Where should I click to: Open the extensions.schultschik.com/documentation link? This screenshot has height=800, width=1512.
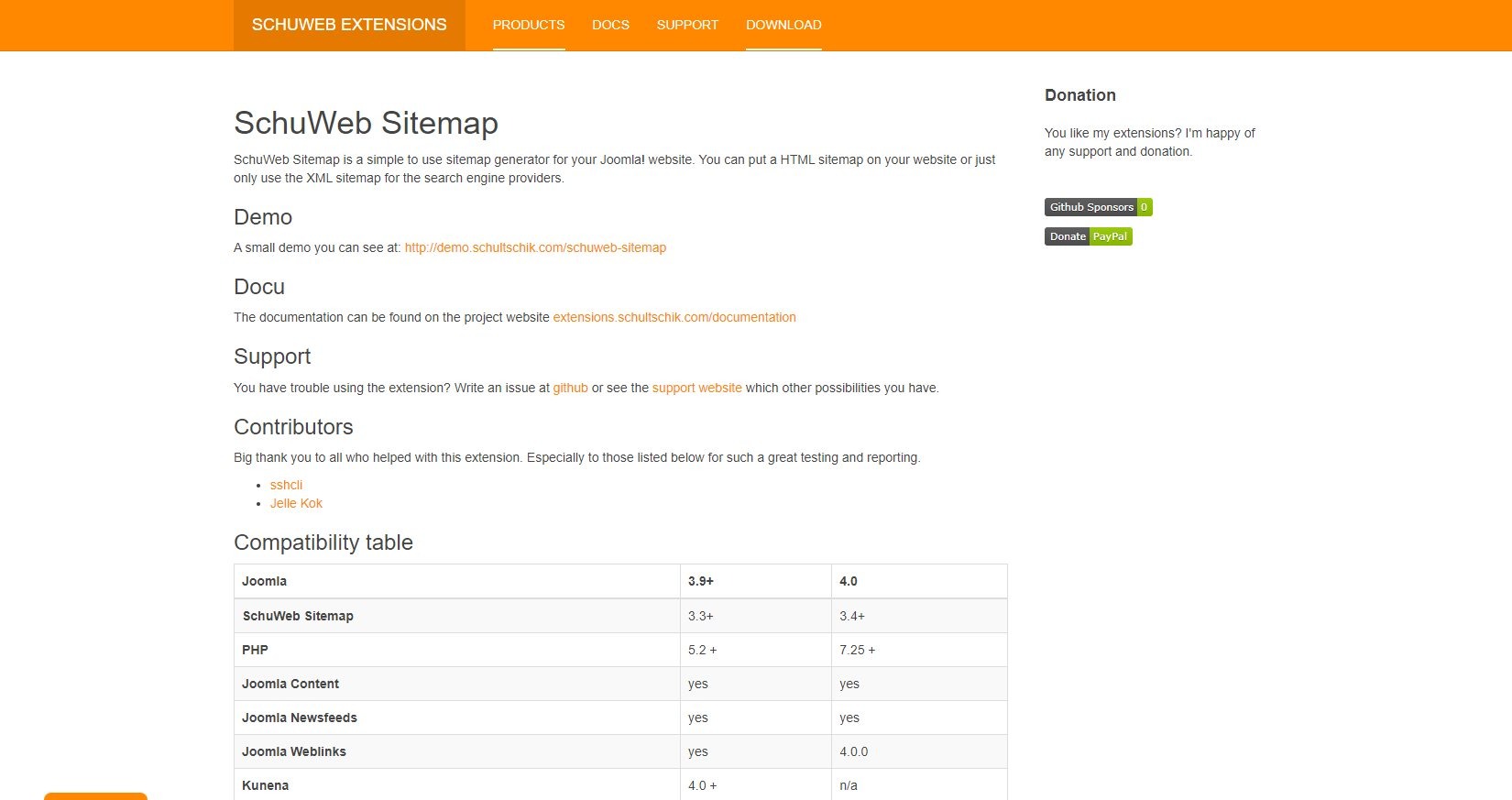pos(674,317)
